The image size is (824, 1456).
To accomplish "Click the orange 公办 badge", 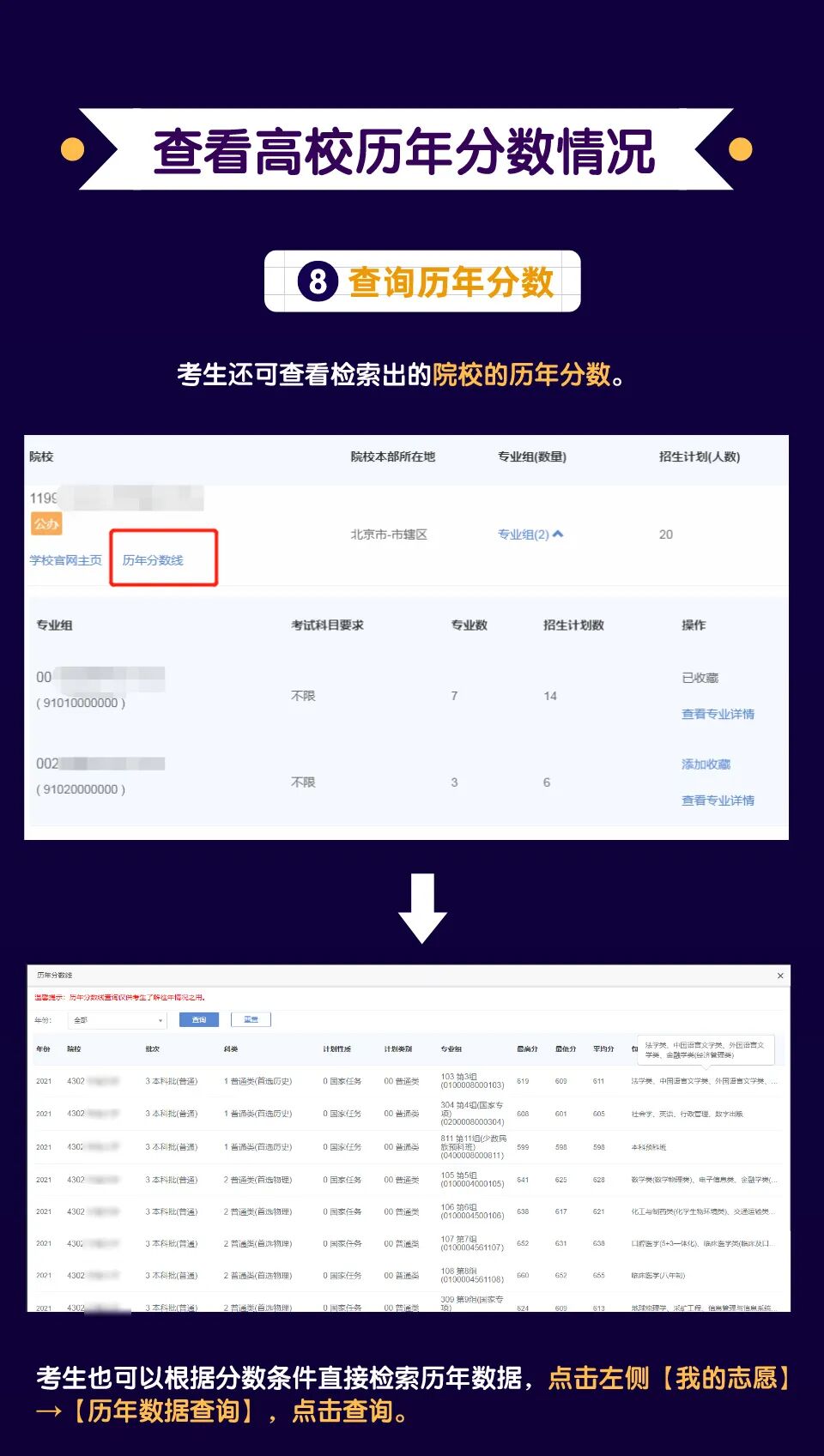I will click(x=46, y=523).
